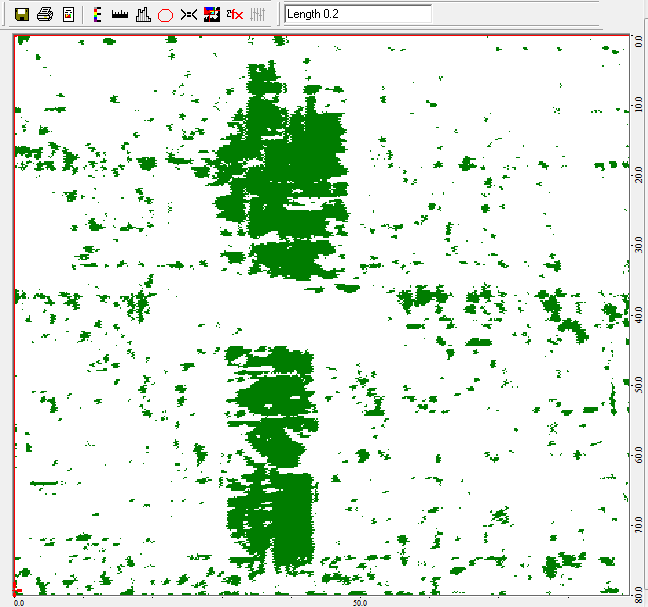Click the 0.0 label on the bottom axis
648x607 pixels.
[18, 602]
